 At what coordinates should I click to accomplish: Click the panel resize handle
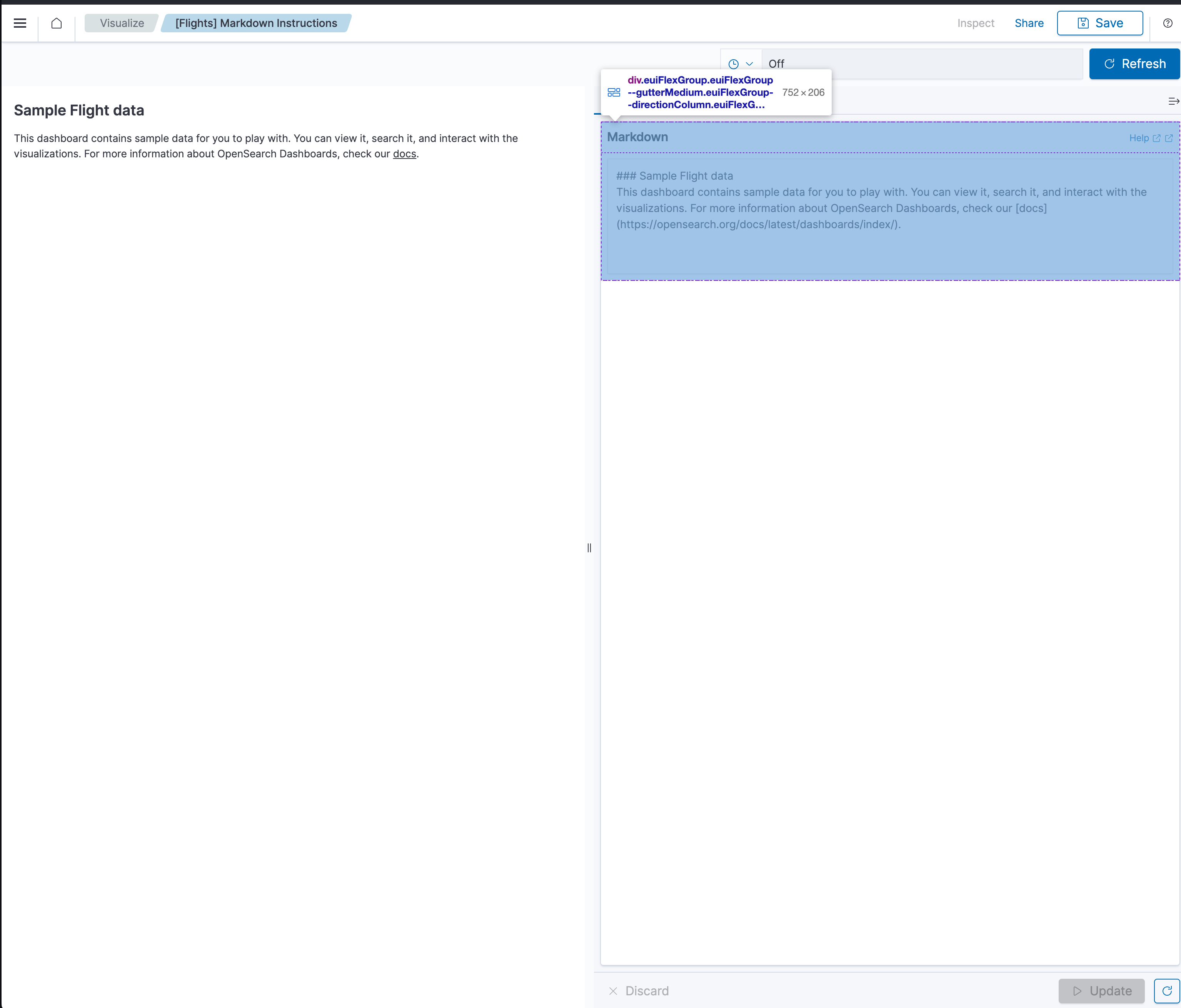pyautogui.click(x=589, y=547)
